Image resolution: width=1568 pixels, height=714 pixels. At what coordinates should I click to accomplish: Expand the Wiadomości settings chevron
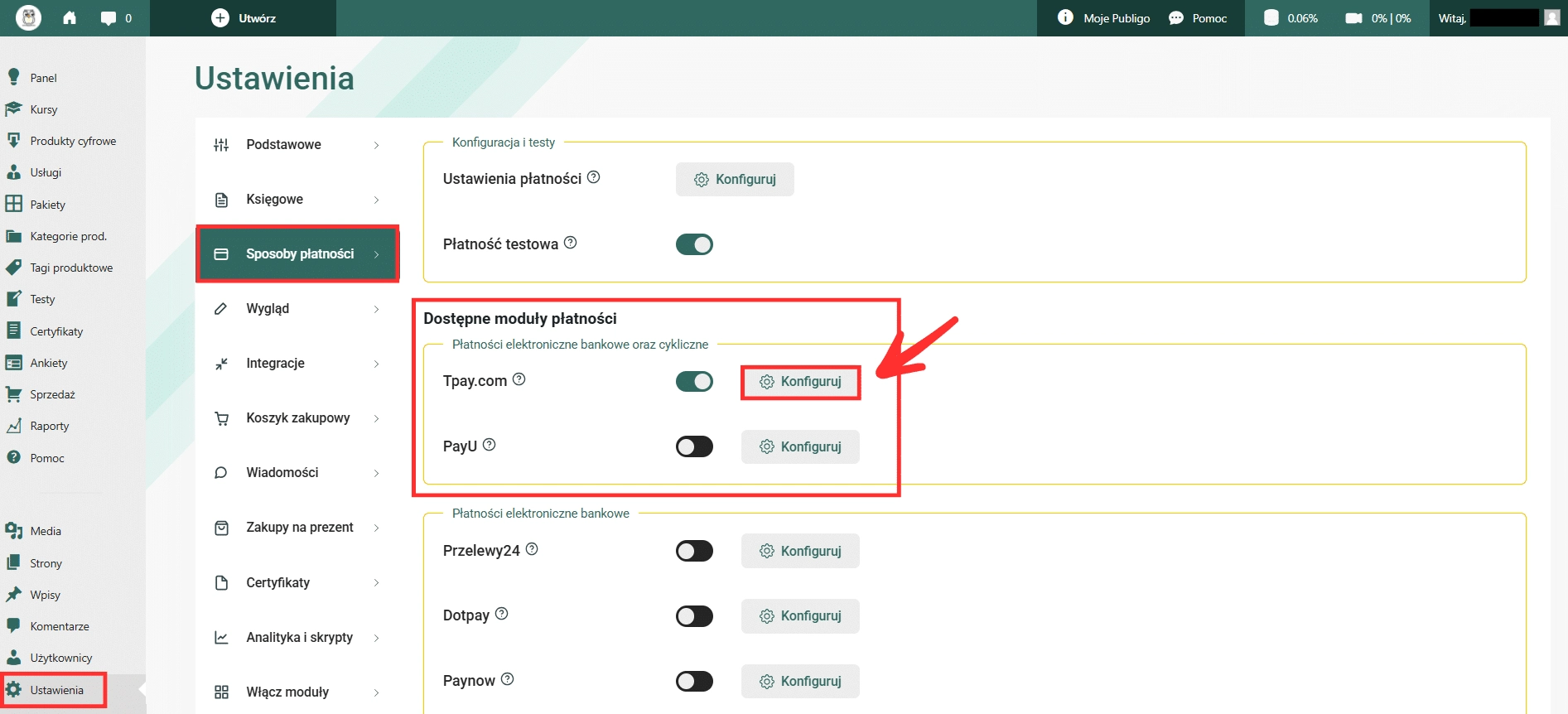[376, 473]
